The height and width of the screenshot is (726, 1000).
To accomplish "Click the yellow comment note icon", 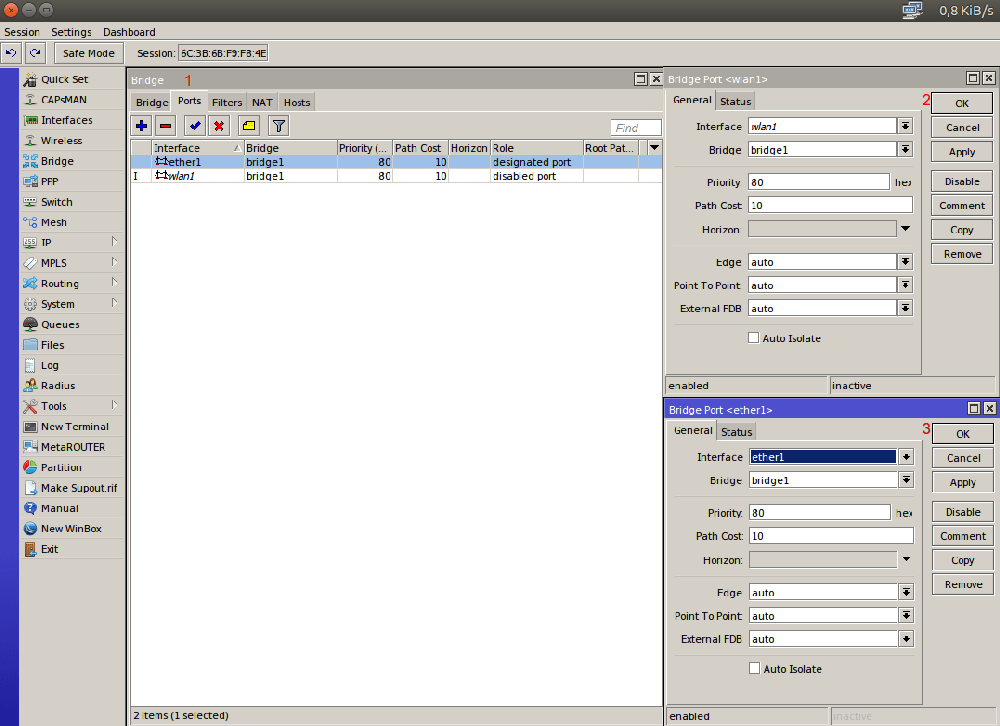I will [248, 125].
